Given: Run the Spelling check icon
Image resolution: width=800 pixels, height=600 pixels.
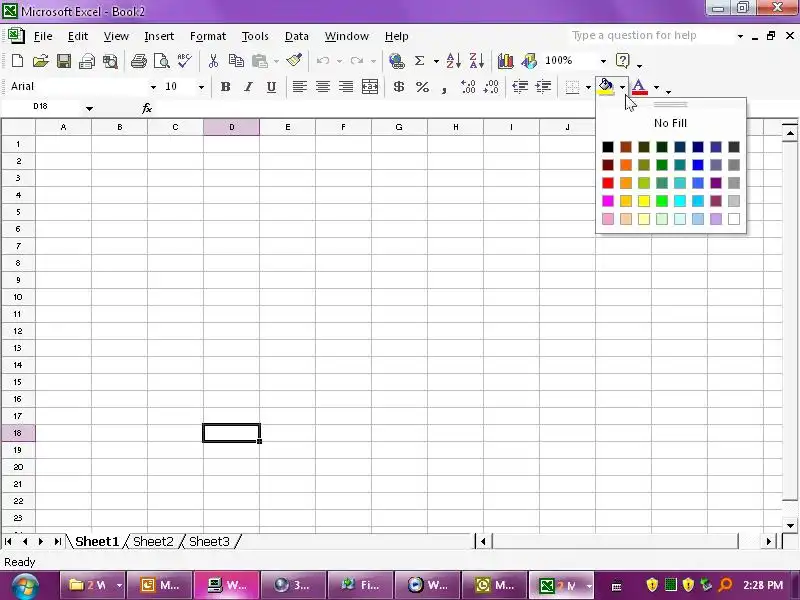Looking at the screenshot, I should [x=184, y=60].
